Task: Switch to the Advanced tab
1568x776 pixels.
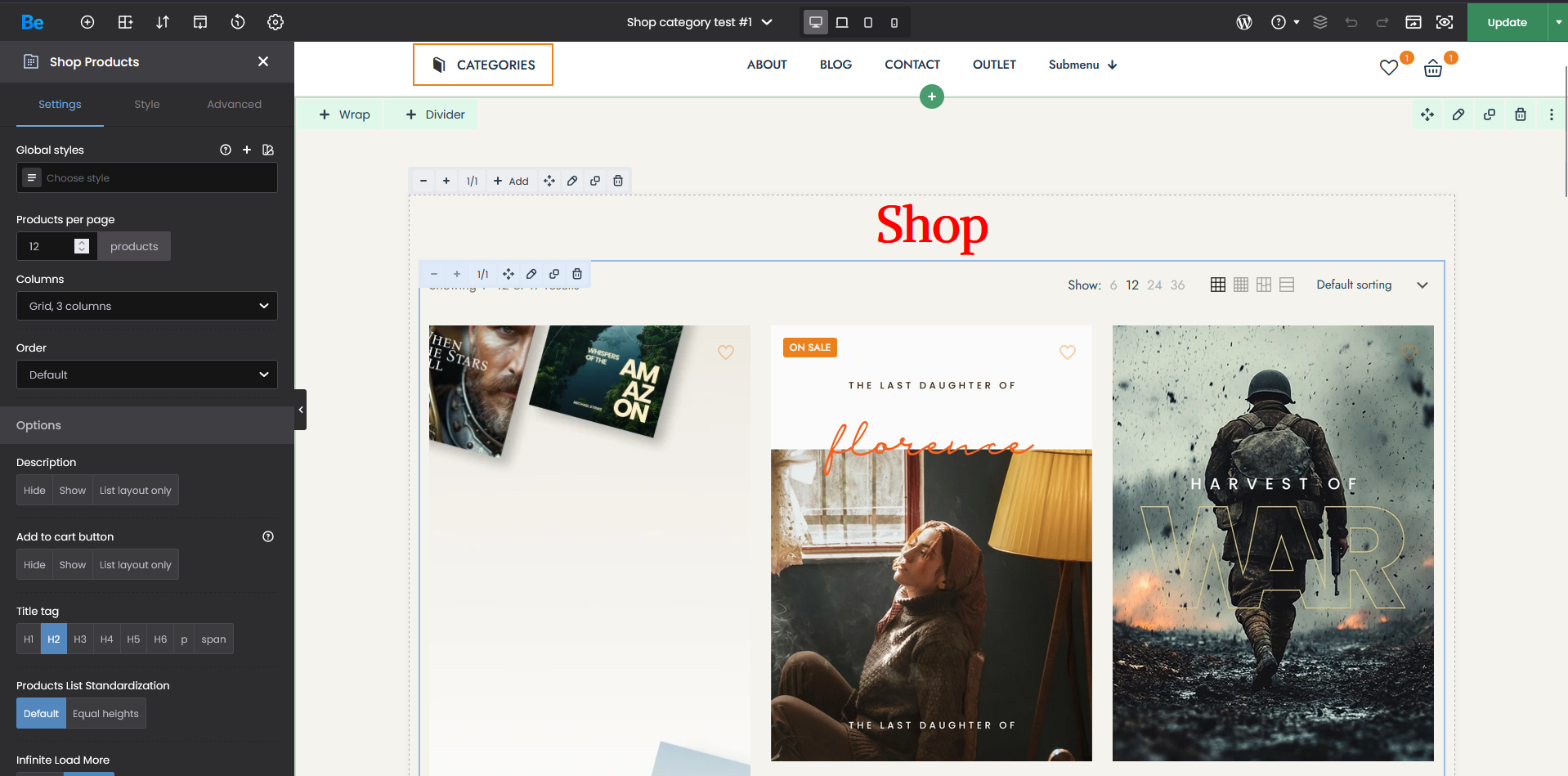Action: pos(234,105)
